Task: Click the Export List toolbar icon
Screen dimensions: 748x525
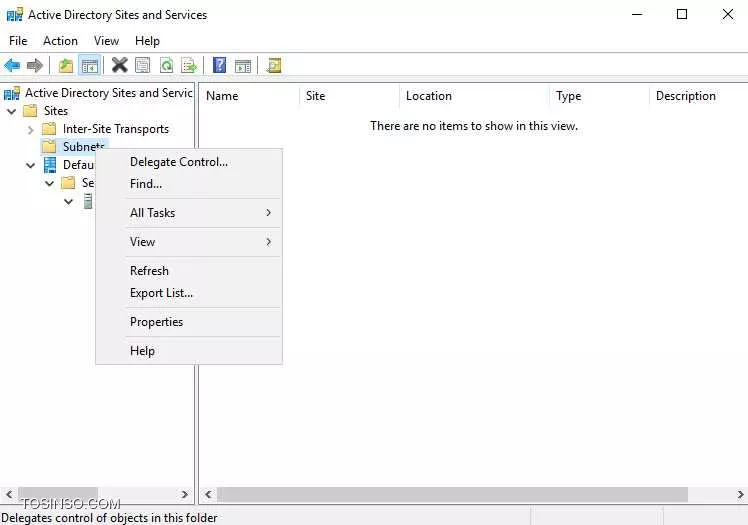Action: pos(189,65)
